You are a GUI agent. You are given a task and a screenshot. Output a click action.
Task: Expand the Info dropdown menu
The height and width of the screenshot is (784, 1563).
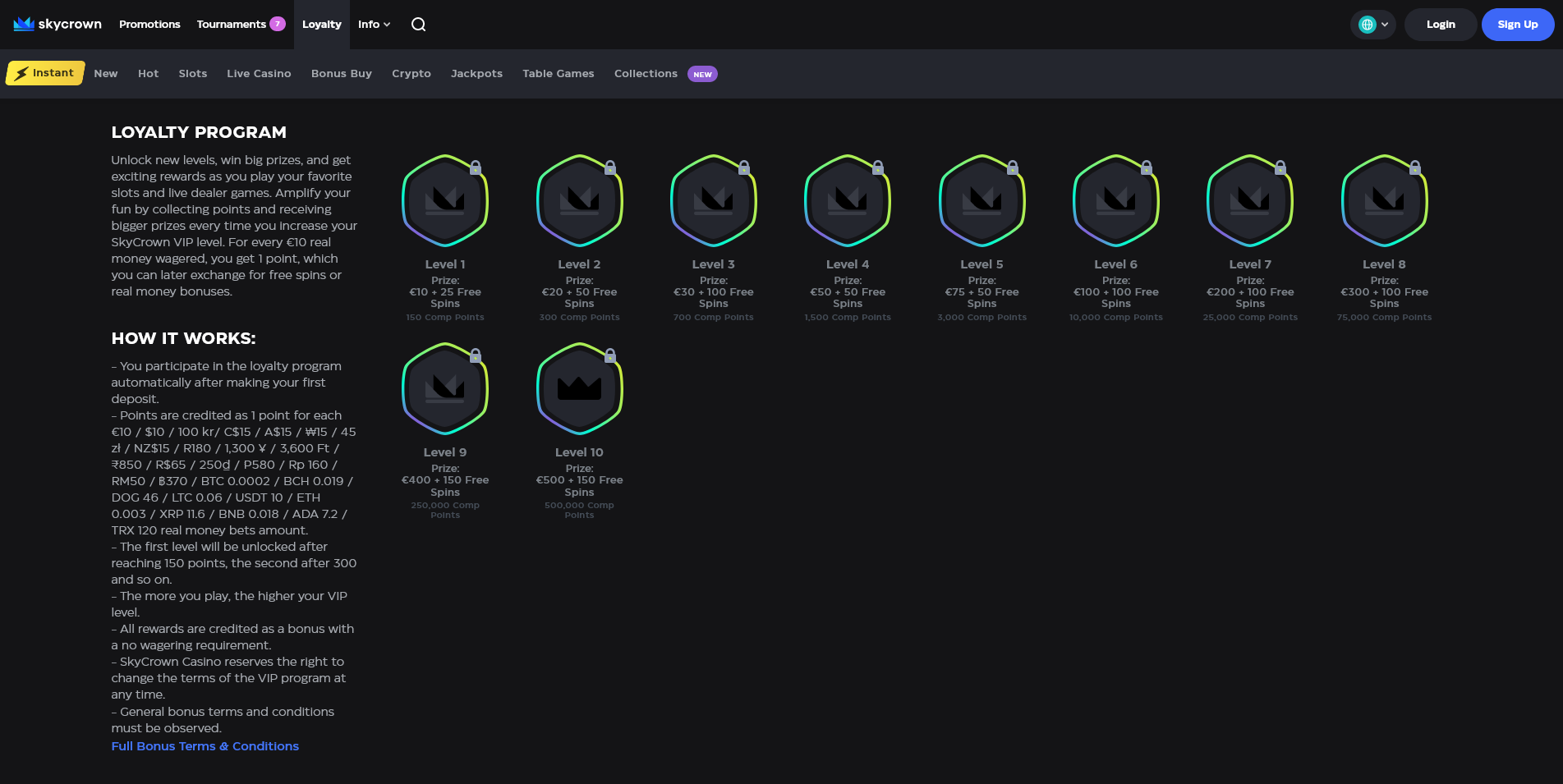point(374,25)
